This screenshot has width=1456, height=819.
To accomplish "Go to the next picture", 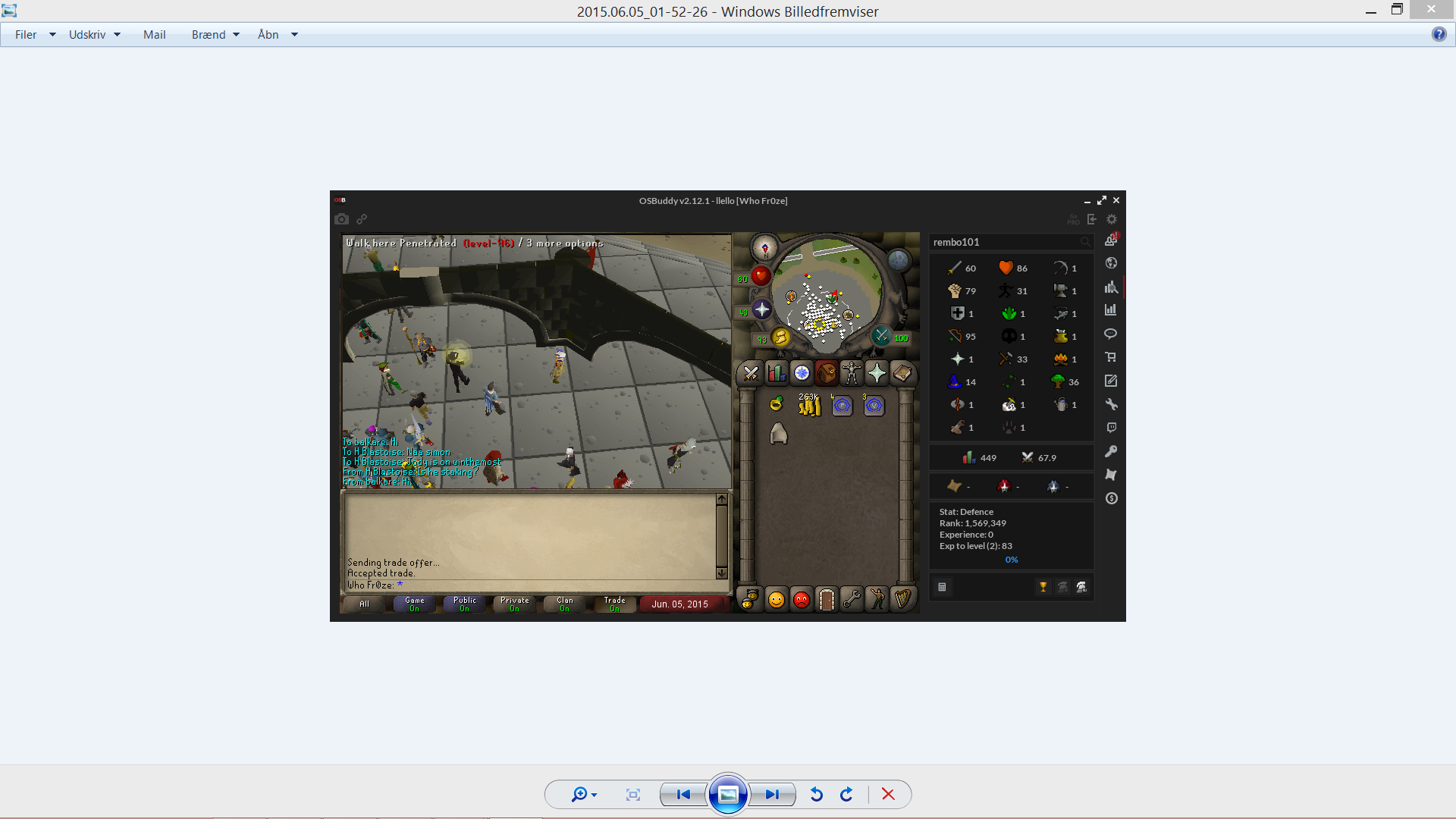I will [772, 794].
